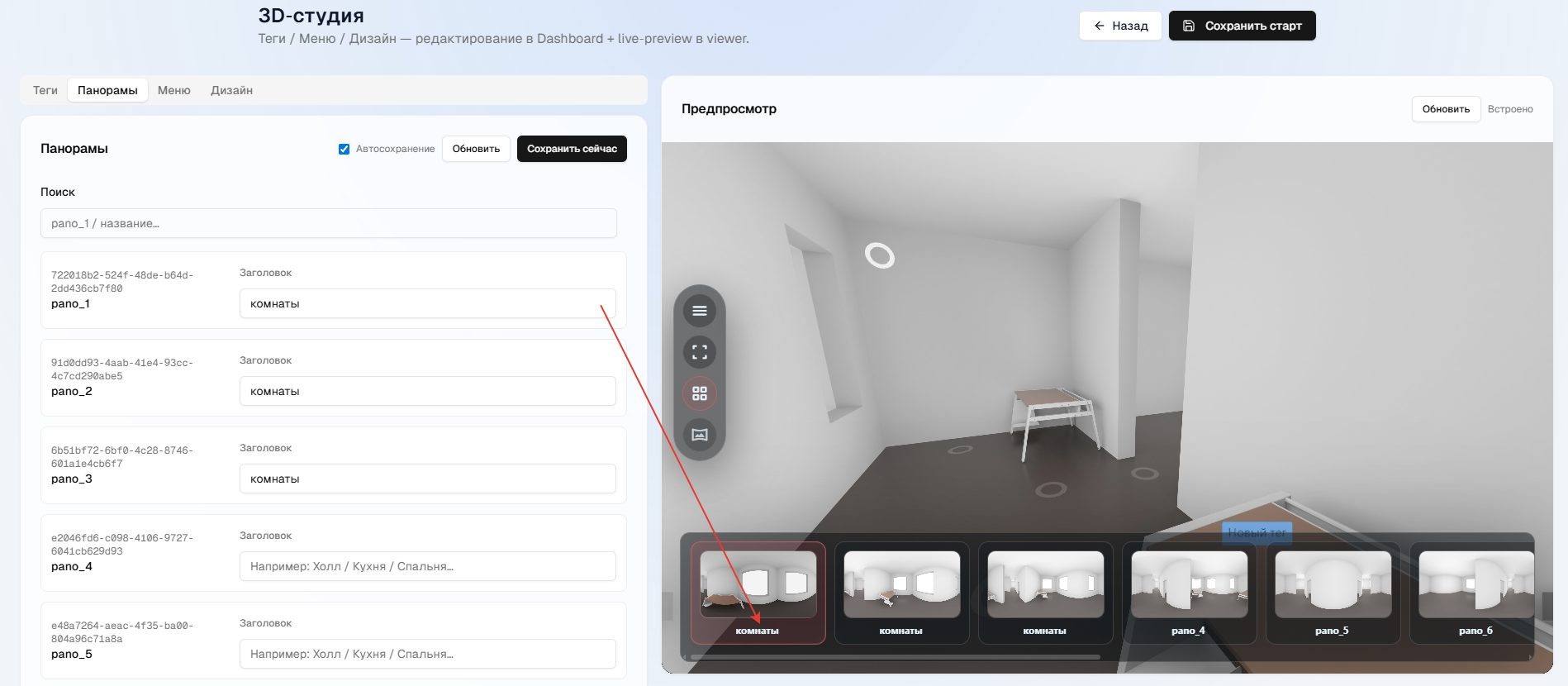Switch to the Дизайн tab

(231, 90)
